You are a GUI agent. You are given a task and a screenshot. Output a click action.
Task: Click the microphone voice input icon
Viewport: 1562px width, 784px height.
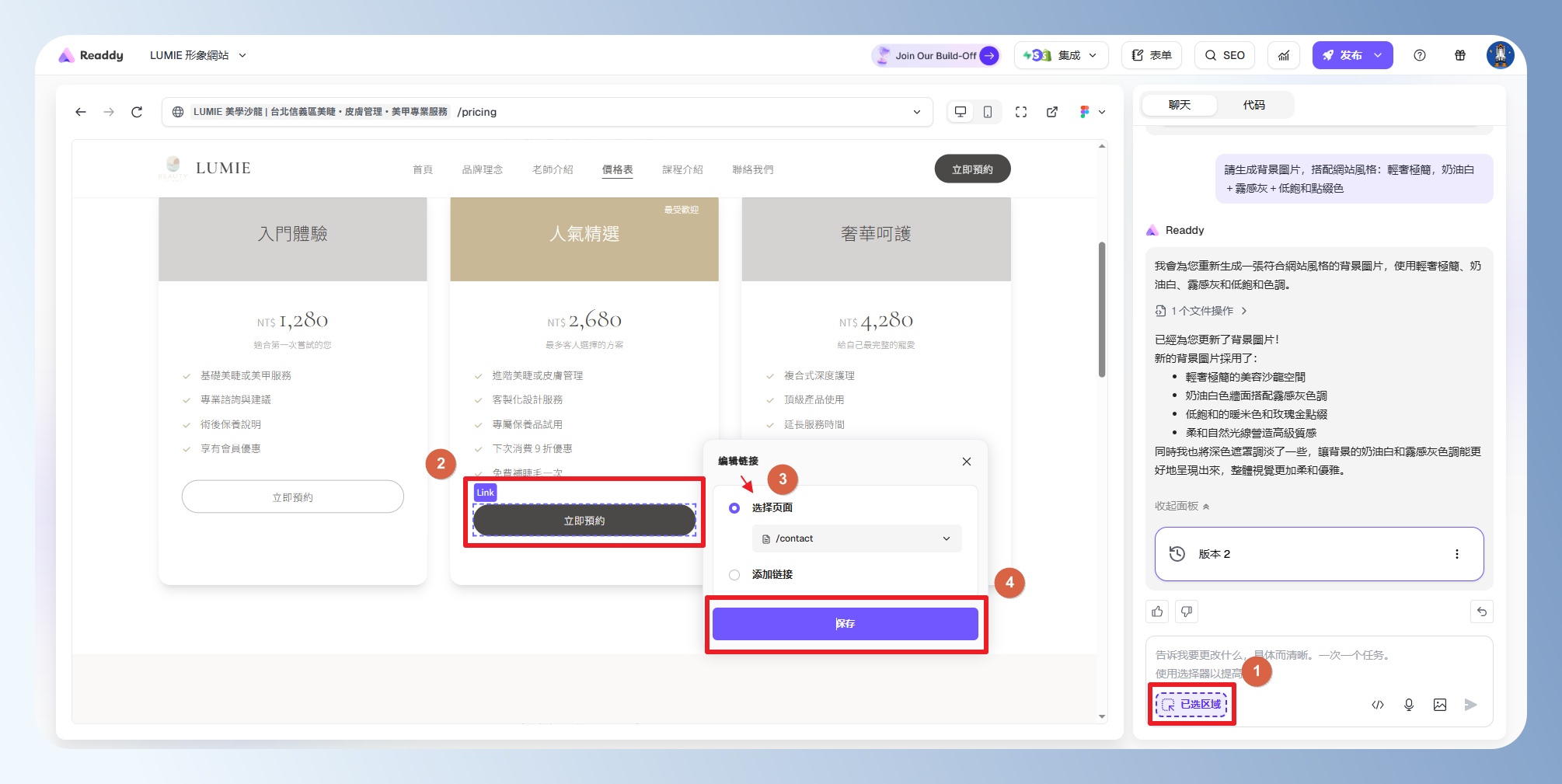pyautogui.click(x=1408, y=705)
